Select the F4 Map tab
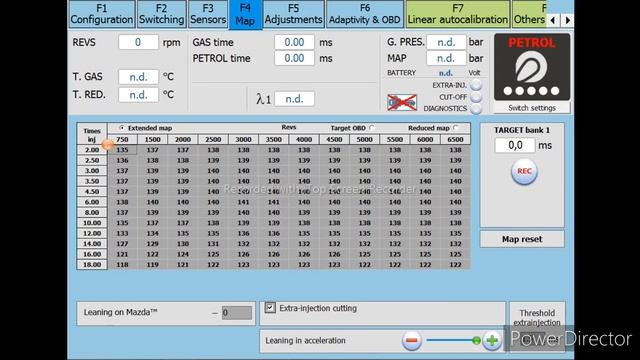 pos(245,15)
